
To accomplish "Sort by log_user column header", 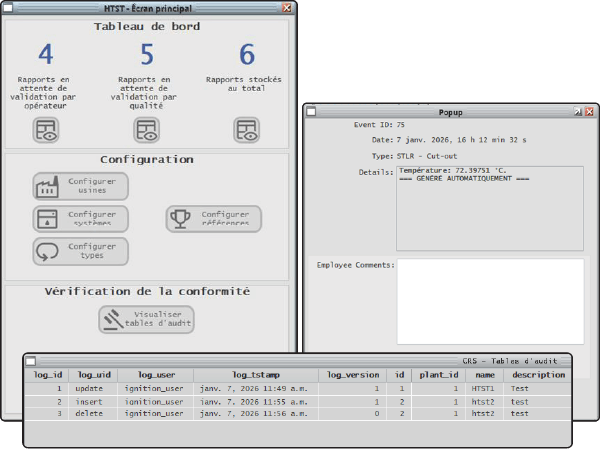I will click(x=156, y=375).
